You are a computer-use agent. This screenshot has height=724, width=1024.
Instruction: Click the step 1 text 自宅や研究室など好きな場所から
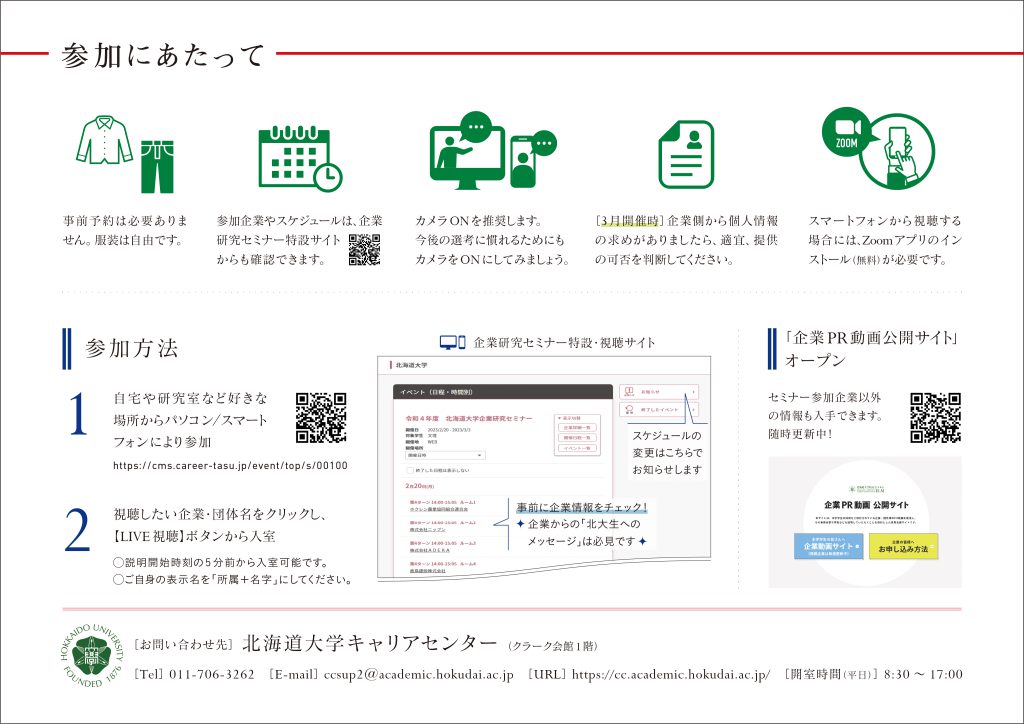click(190, 409)
